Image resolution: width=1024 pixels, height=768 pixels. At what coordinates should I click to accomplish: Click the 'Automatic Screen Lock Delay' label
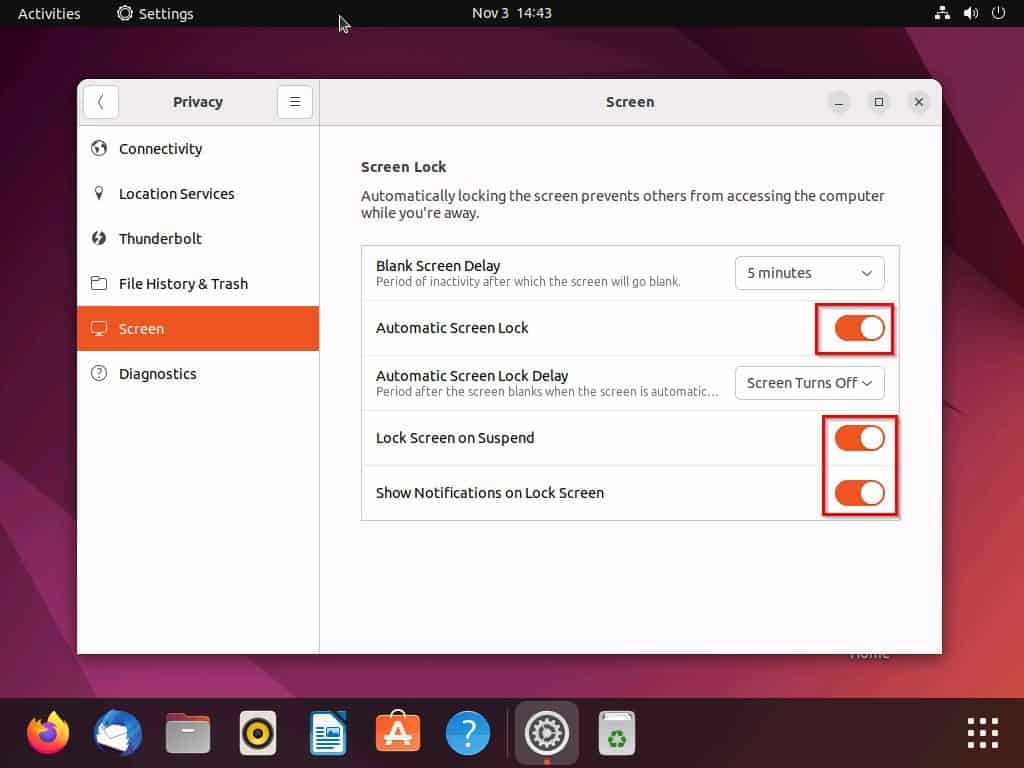(472, 376)
